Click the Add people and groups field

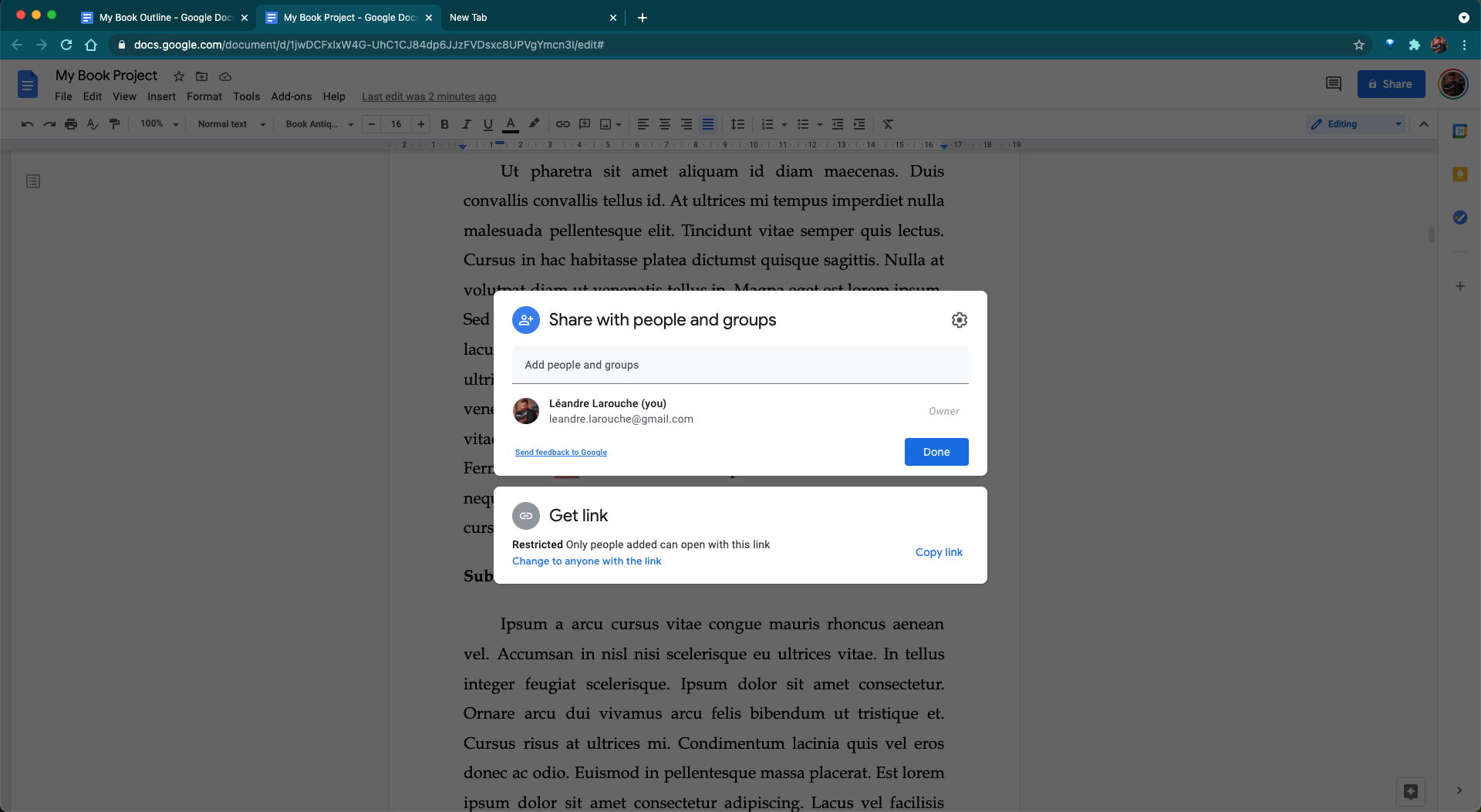[740, 365]
